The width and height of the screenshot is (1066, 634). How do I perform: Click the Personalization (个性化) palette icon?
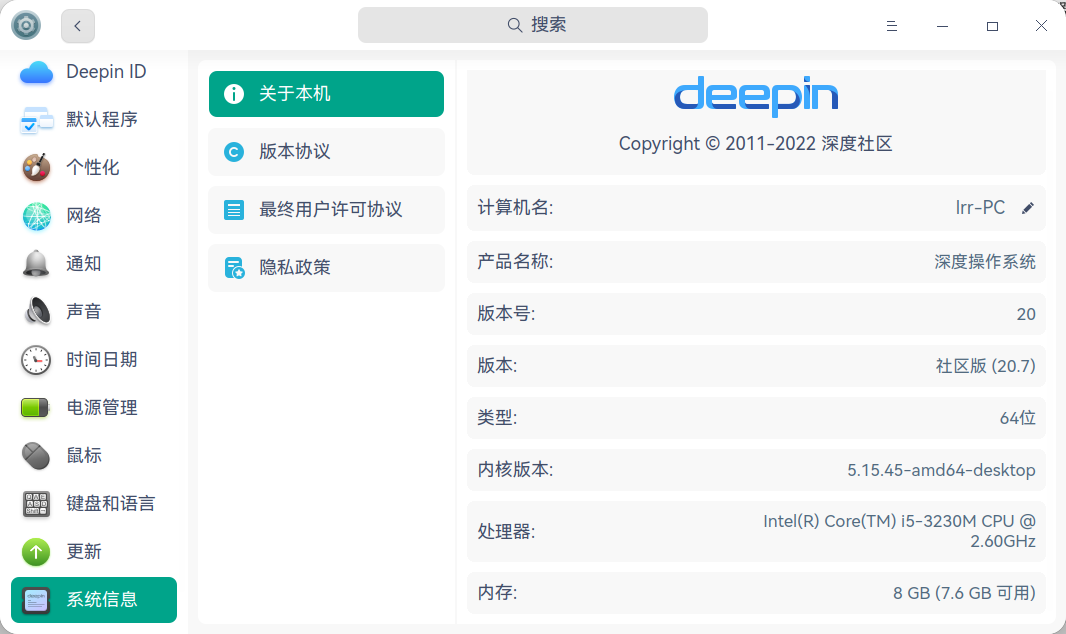(36, 168)
